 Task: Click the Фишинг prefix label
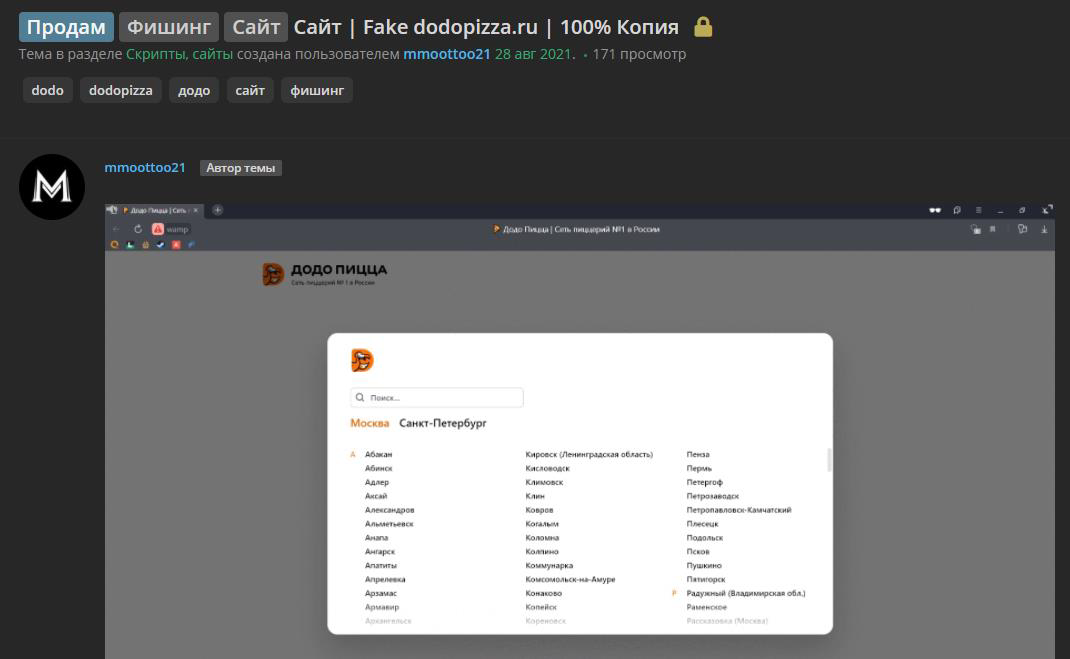pos(169,27)
